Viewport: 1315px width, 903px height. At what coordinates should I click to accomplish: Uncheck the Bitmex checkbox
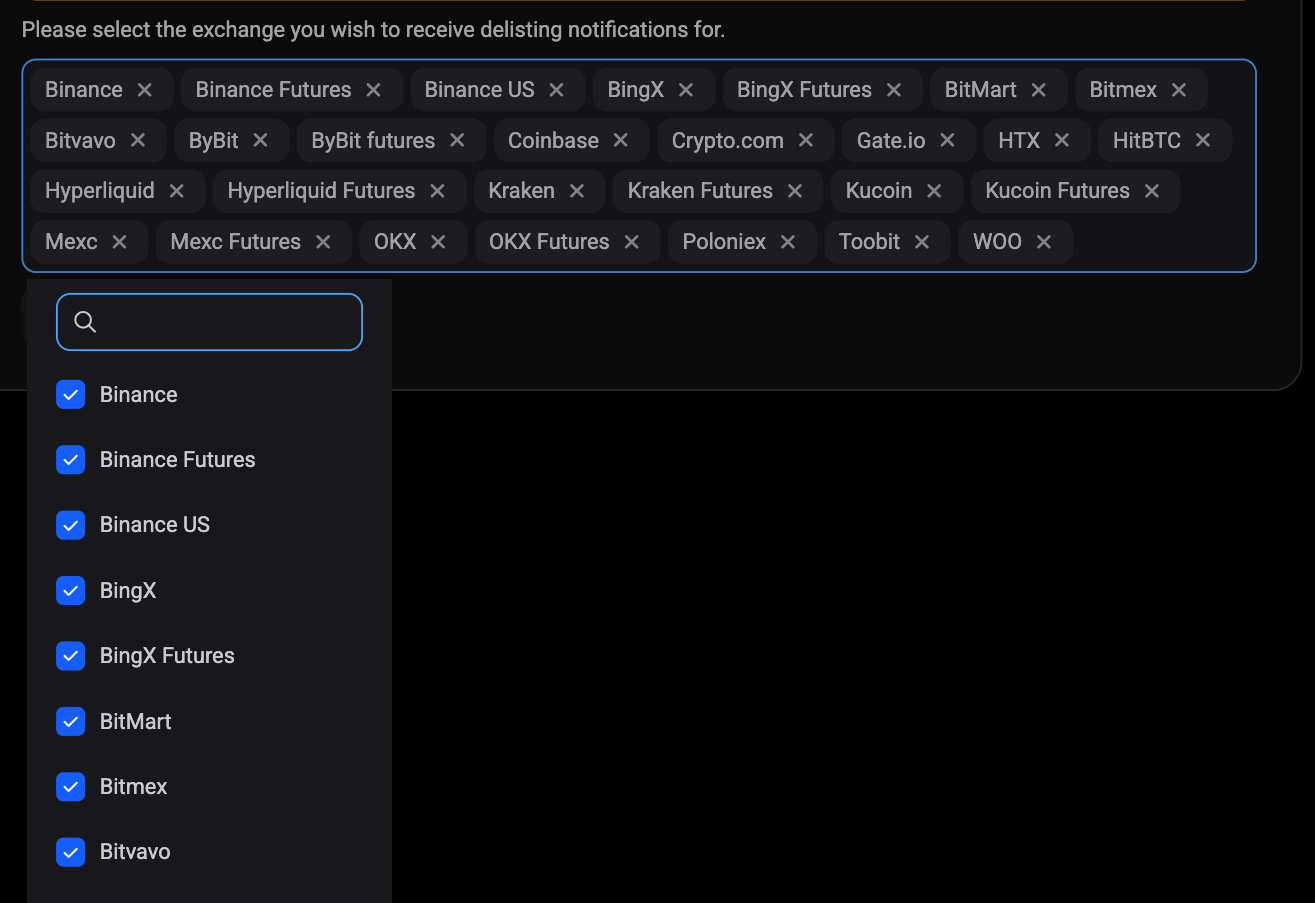click(x=71, y=787)
